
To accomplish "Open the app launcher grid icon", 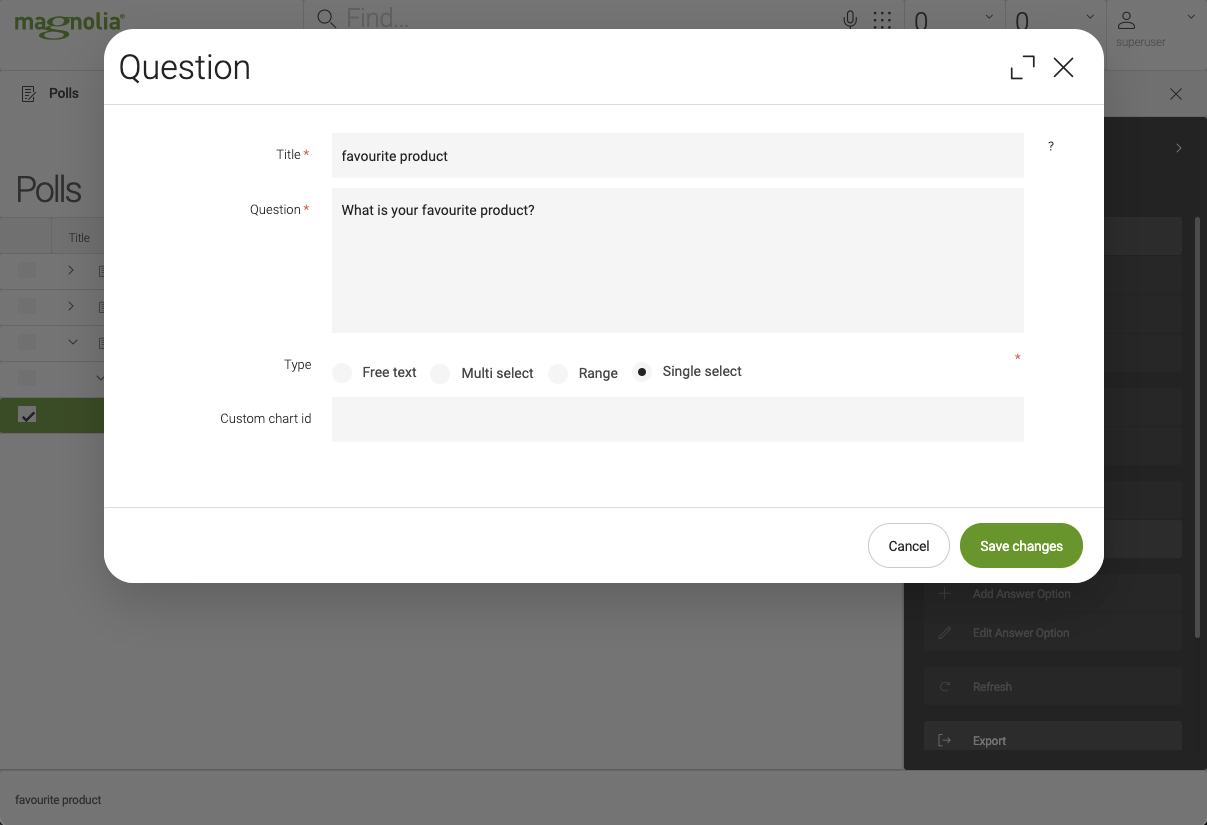I will point(881,18).
